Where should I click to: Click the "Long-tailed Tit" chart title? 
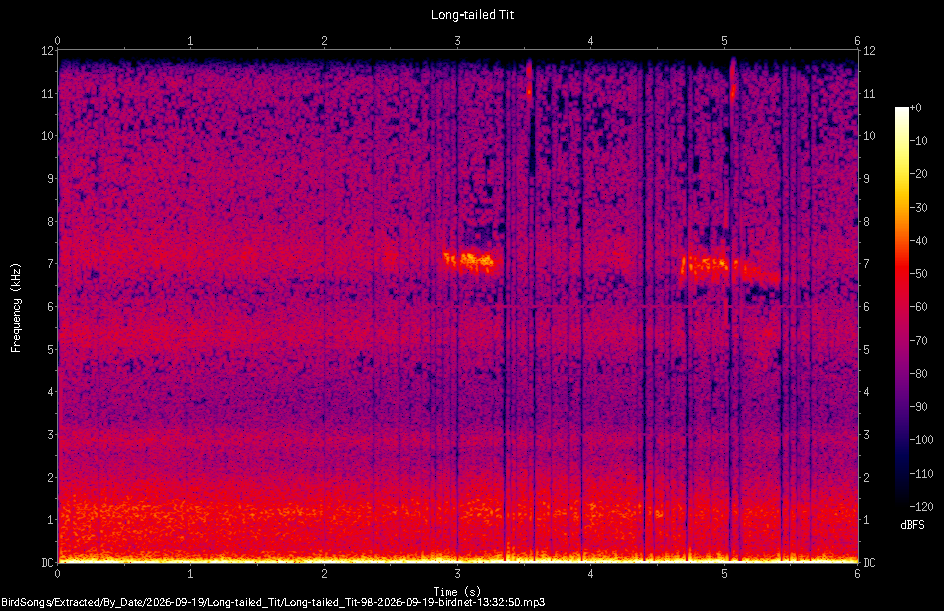(473, 14)
